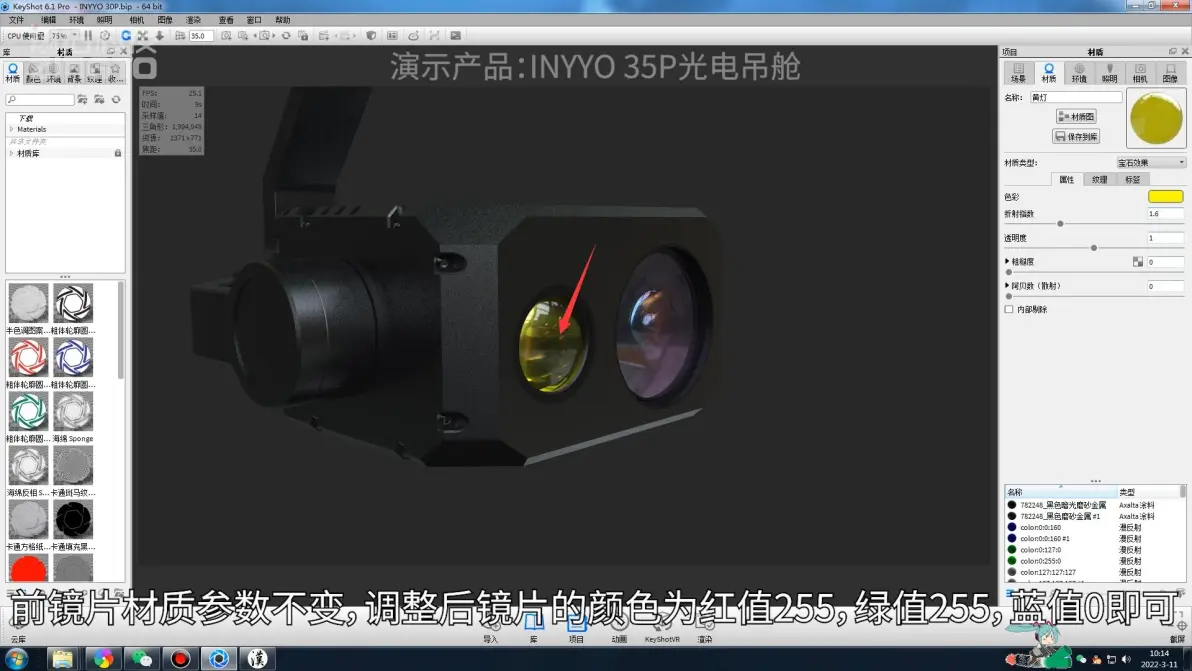Open the 相机 menu
The image size is (1192, 671).
point(137,20)
